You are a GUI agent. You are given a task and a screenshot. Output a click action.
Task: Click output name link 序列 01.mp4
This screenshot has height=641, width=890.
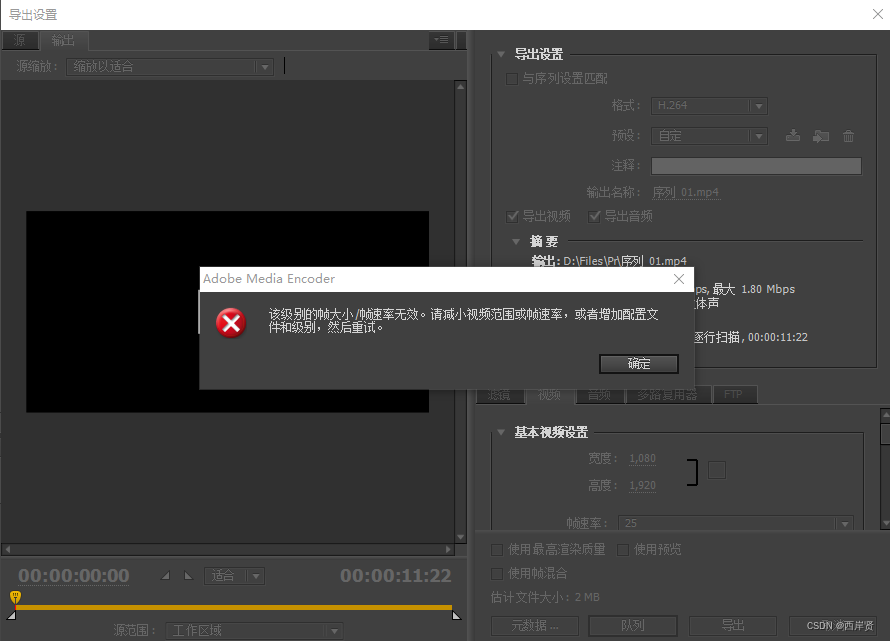pyautogui.click(x=686, y=192)
